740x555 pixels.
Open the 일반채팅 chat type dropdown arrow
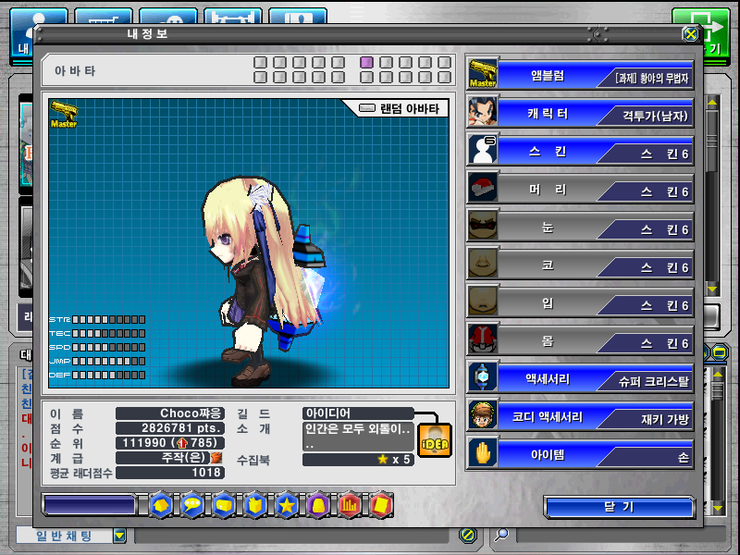coord(120,536)
